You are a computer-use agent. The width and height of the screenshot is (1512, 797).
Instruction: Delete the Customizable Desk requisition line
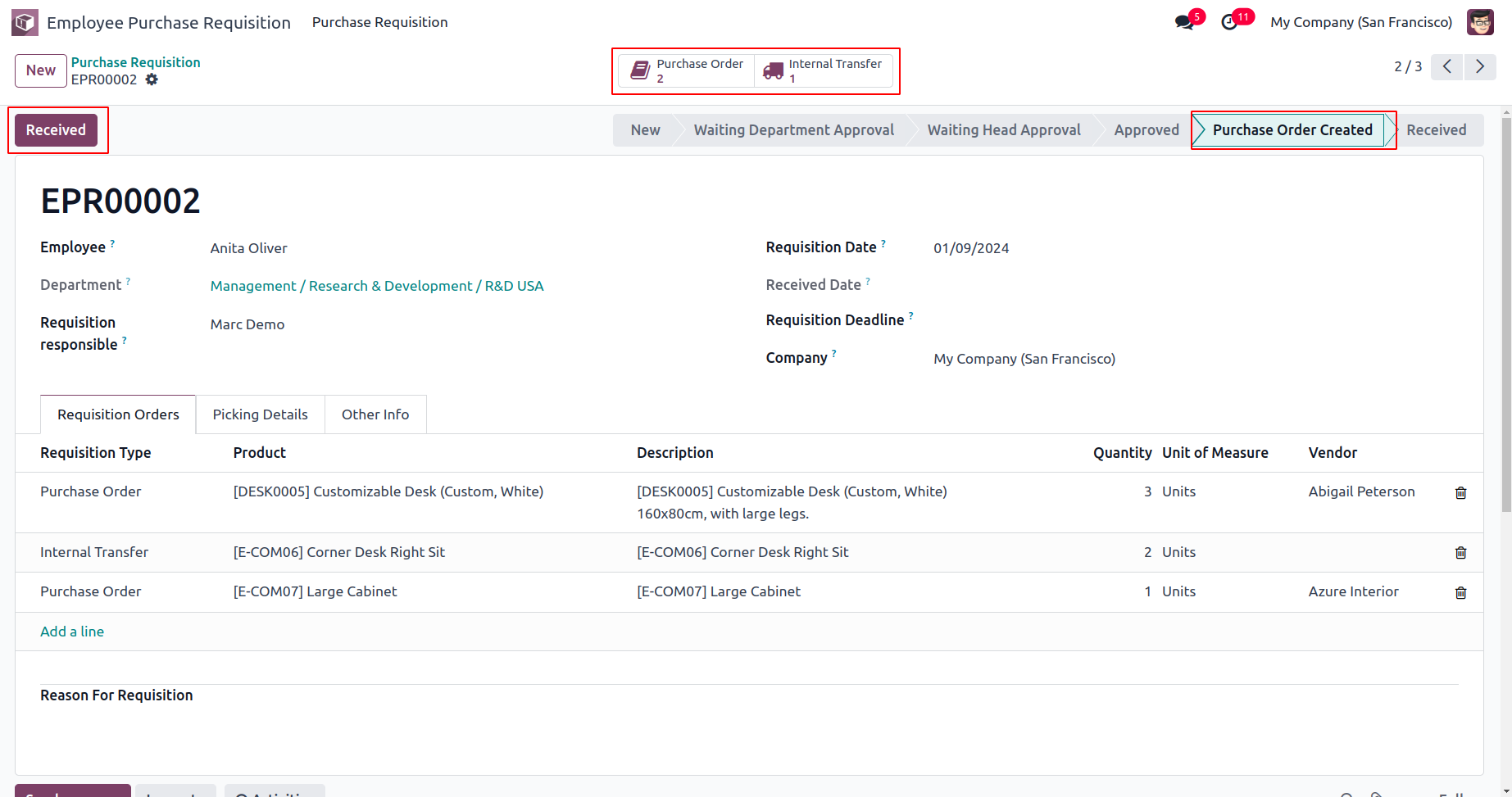tap(1460, 492)
